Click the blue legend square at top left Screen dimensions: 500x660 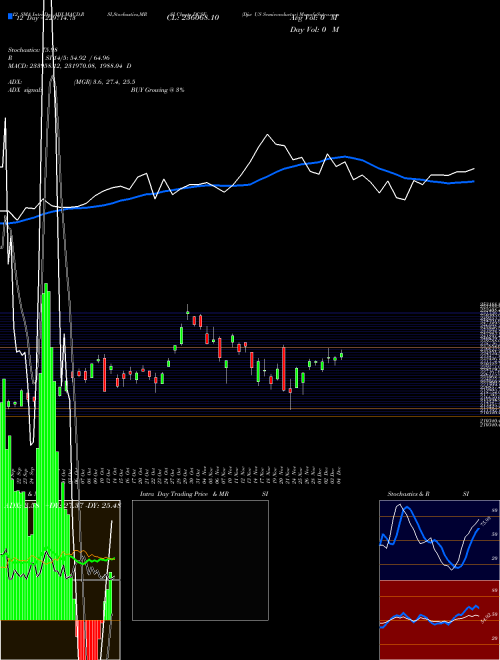click(11, 16)
